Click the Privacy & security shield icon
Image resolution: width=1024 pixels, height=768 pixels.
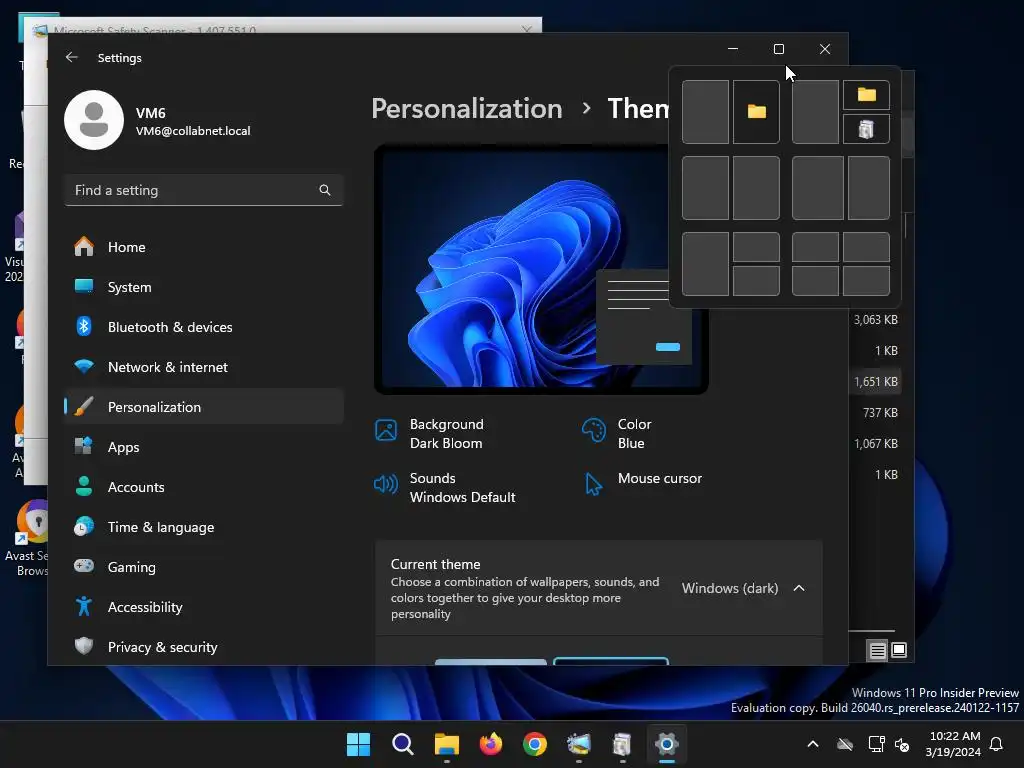coord(84,647)
